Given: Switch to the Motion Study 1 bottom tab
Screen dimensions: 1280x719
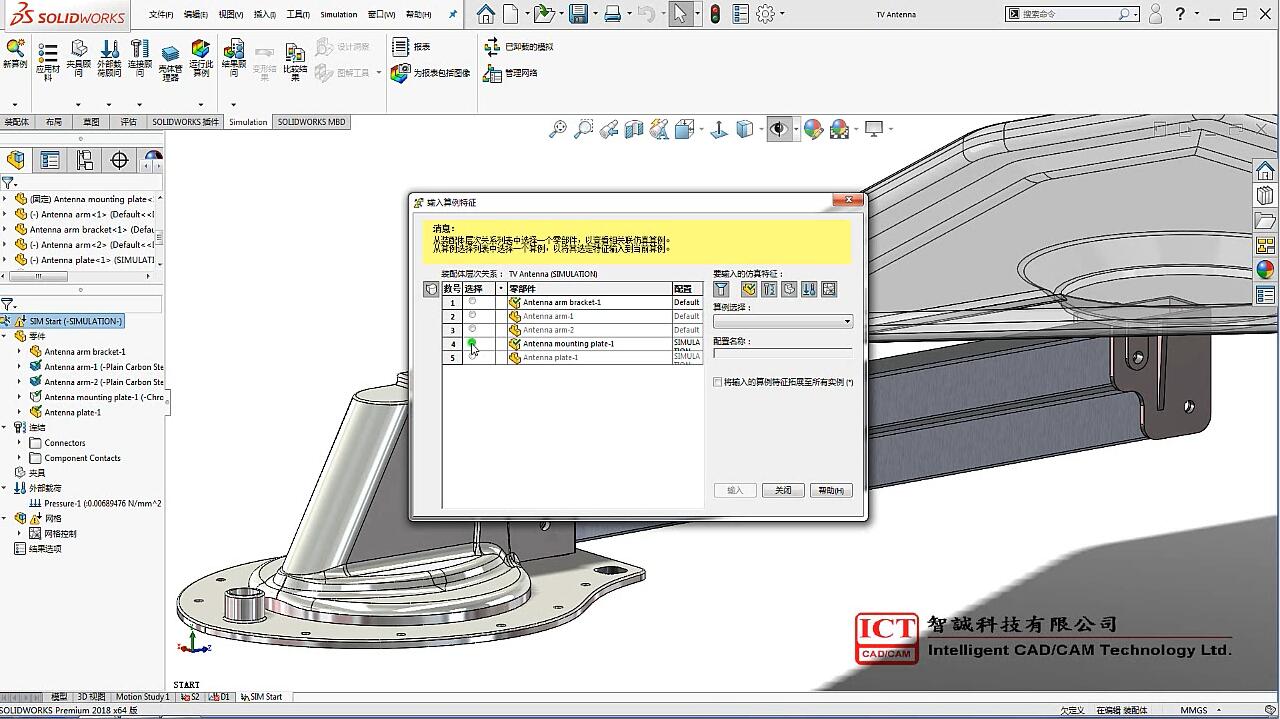Looking at the screenshot, I should click(142, 697).
